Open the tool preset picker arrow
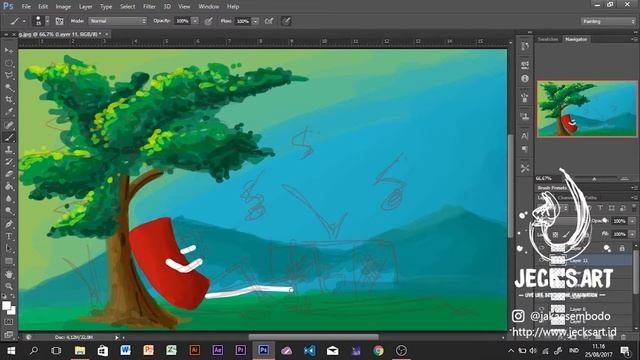640x360 pixels. point(24,21)
